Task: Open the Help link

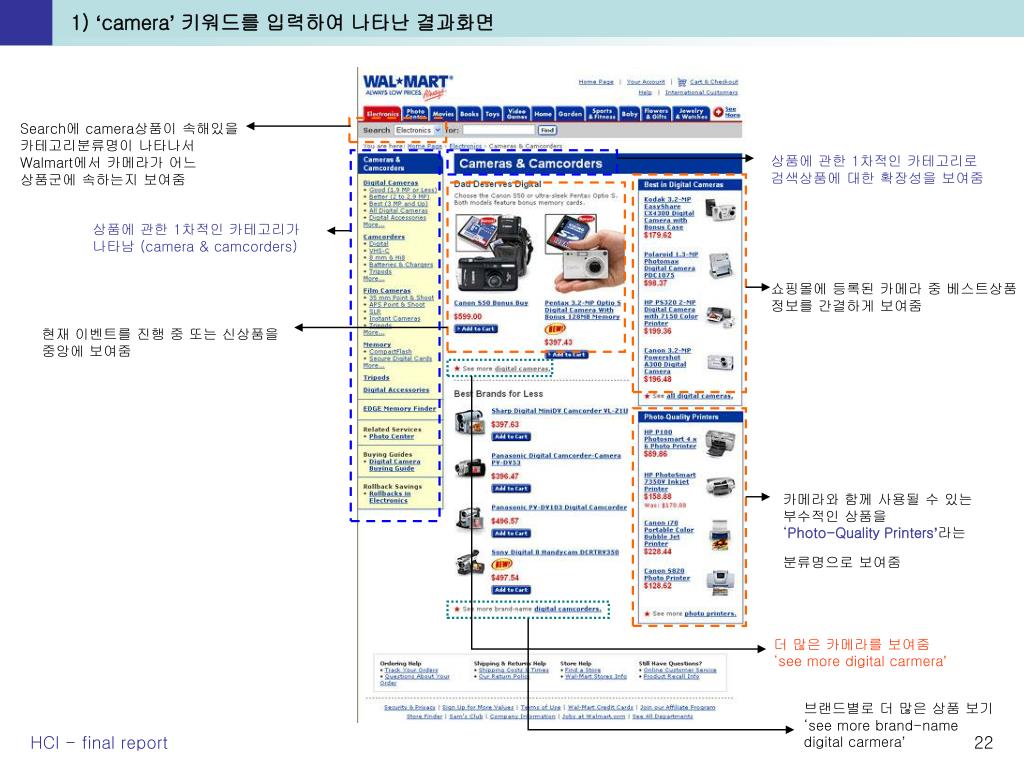Action: click(x=645, y=93)
